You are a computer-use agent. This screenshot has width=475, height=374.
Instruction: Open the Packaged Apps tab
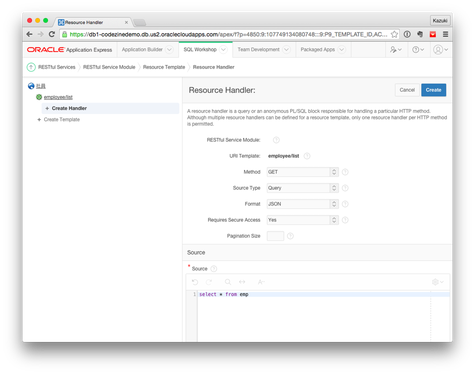click(x=318, y=50)
